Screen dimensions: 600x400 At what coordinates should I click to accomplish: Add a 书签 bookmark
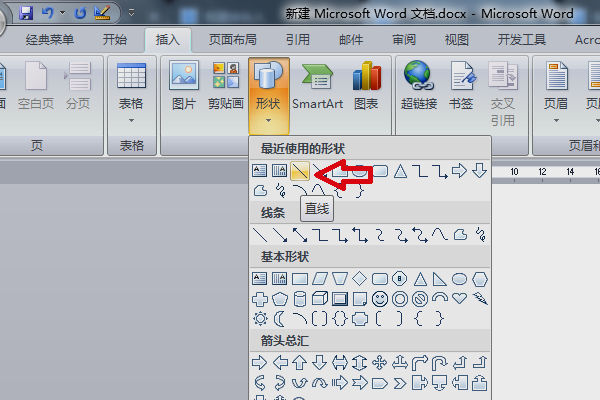461,86
